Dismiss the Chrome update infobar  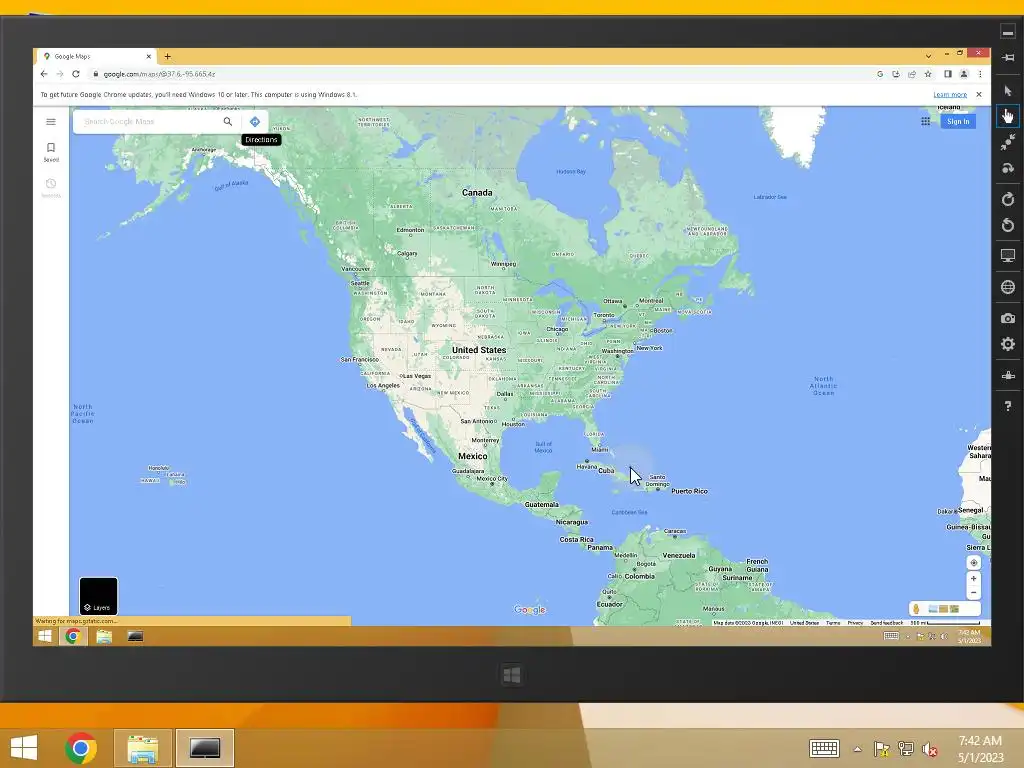[979, 95]
